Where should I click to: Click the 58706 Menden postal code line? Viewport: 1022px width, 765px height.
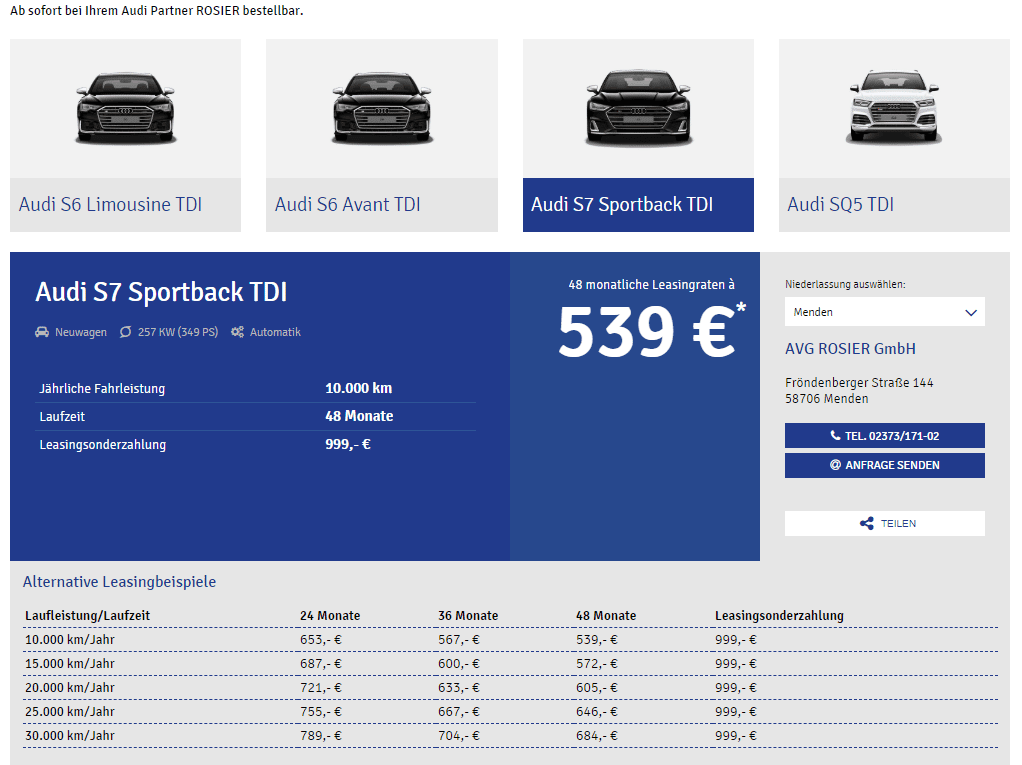826,399
